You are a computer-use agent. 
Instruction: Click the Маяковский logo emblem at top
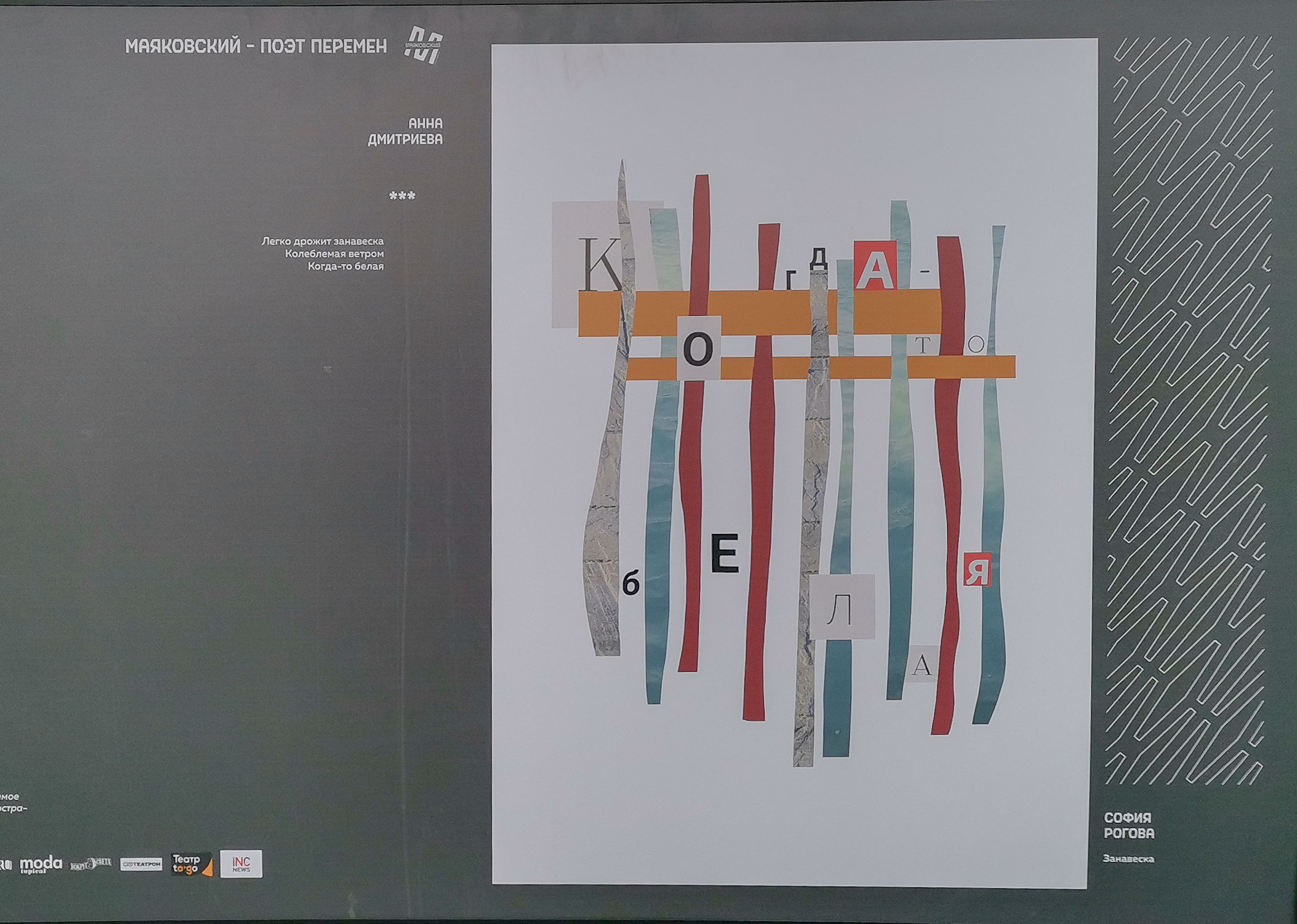[423, 45]
